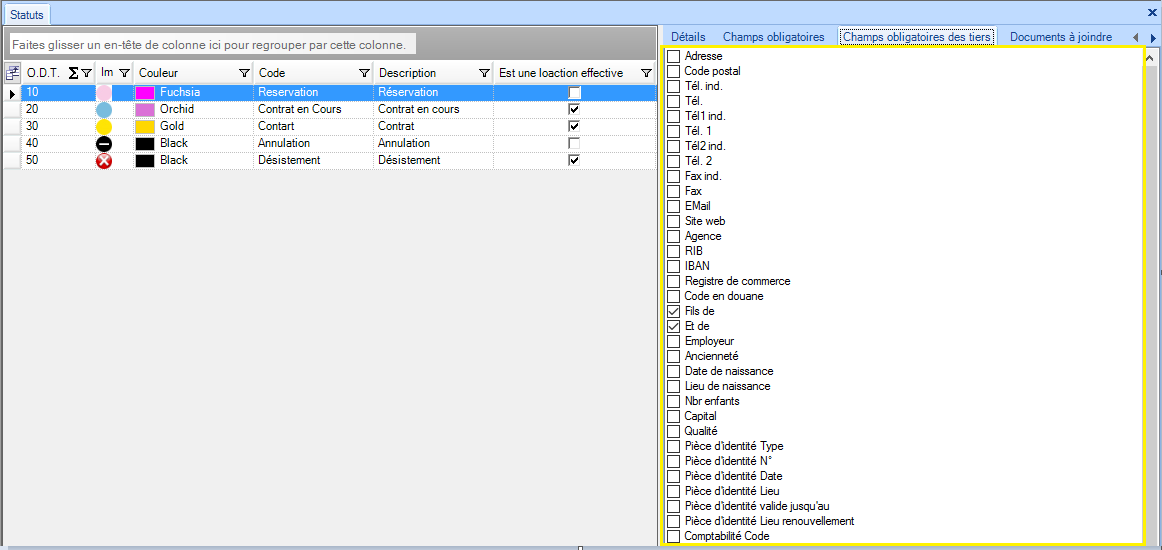
Task: Close the Statuts panel
Action: point(1152,12)
